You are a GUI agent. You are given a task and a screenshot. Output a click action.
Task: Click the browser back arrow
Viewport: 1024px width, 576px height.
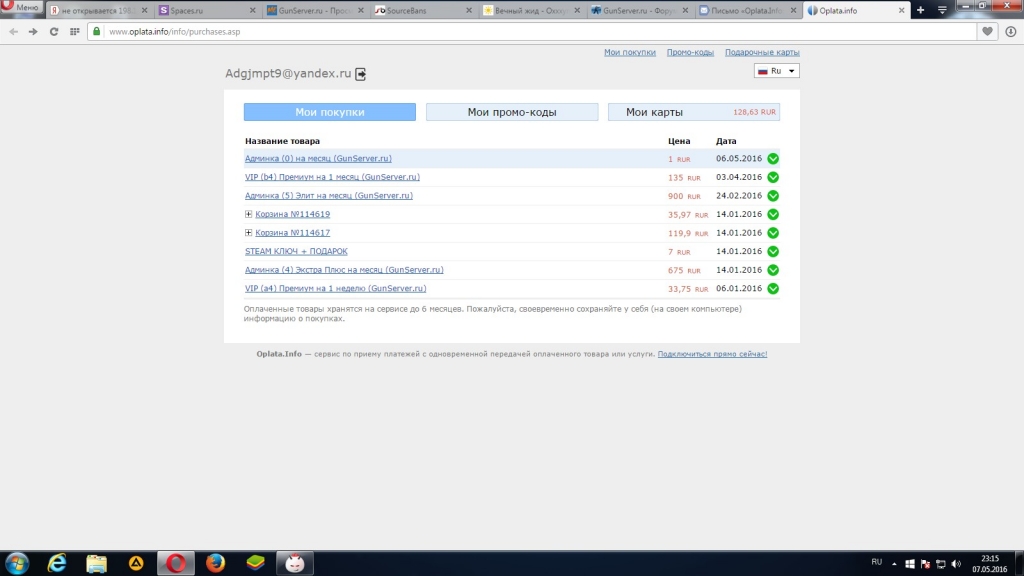coord(14,31)
